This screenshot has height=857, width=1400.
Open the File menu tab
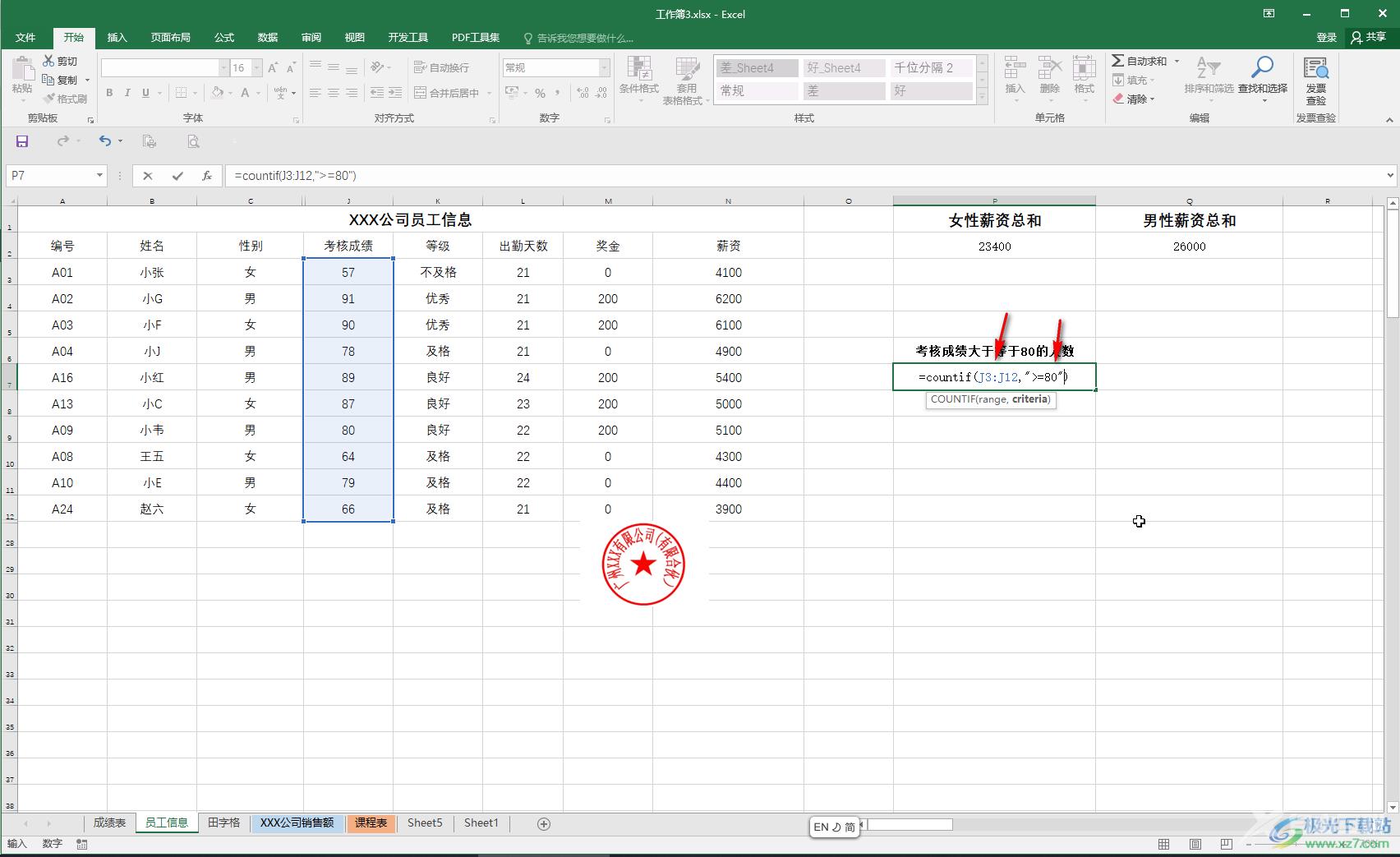click(25, 37)
